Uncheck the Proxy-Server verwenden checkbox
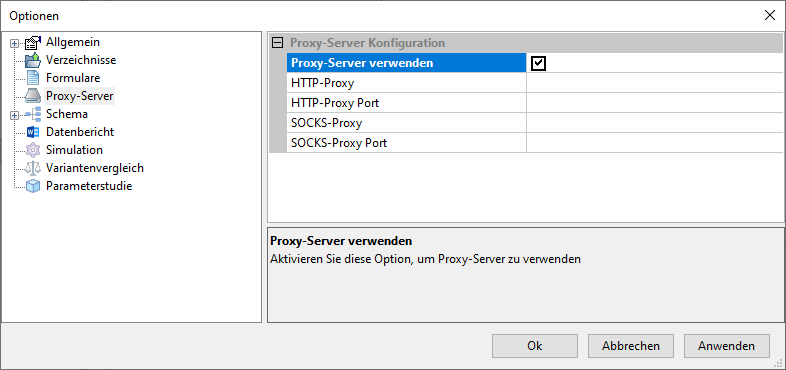The image size is (786, 370). 539,63
